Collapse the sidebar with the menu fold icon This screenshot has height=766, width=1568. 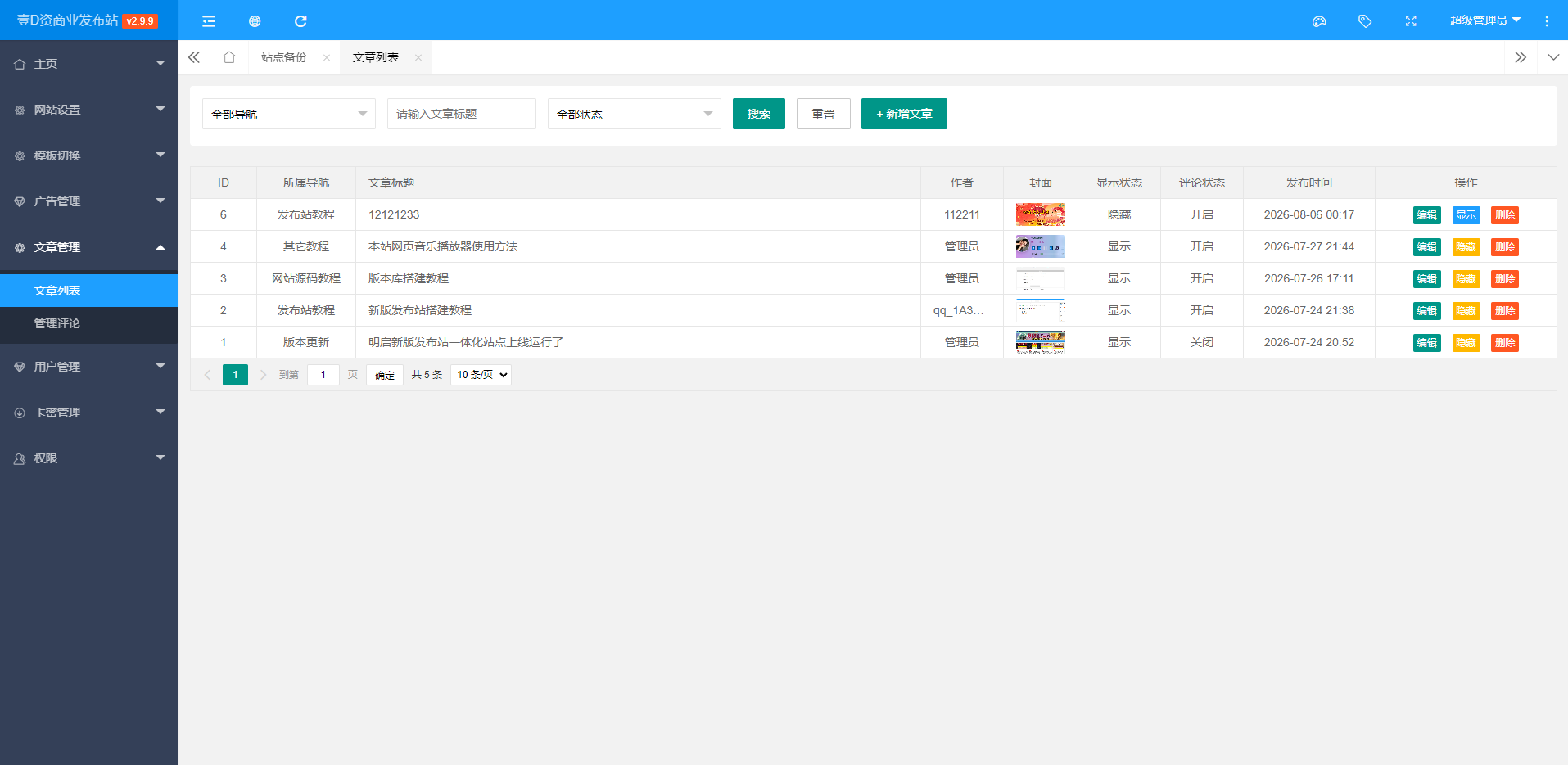coord(209,21)
